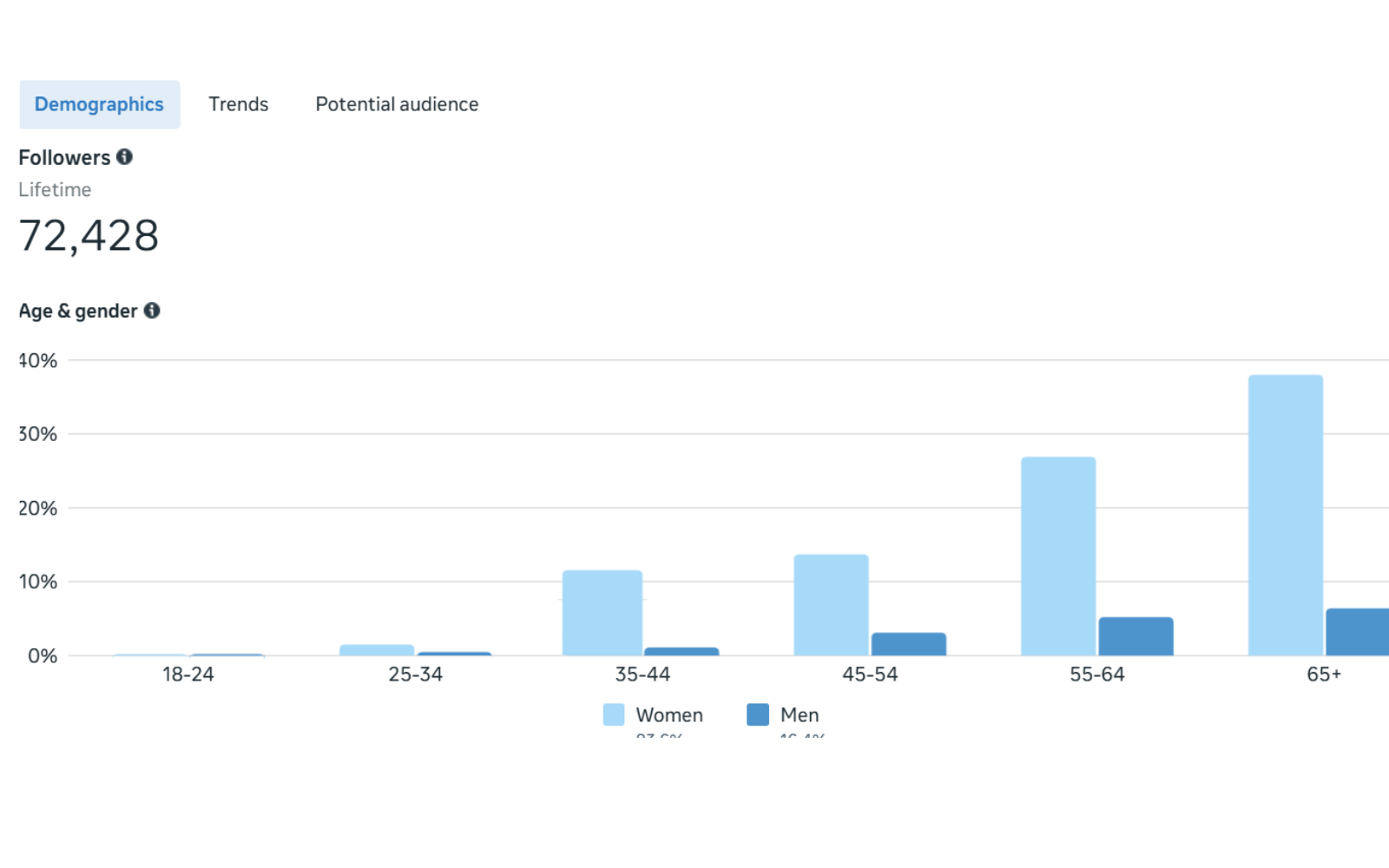Select the Men bar for ages 65+
1389x868 pixels.
click(x=1357, y=632)
